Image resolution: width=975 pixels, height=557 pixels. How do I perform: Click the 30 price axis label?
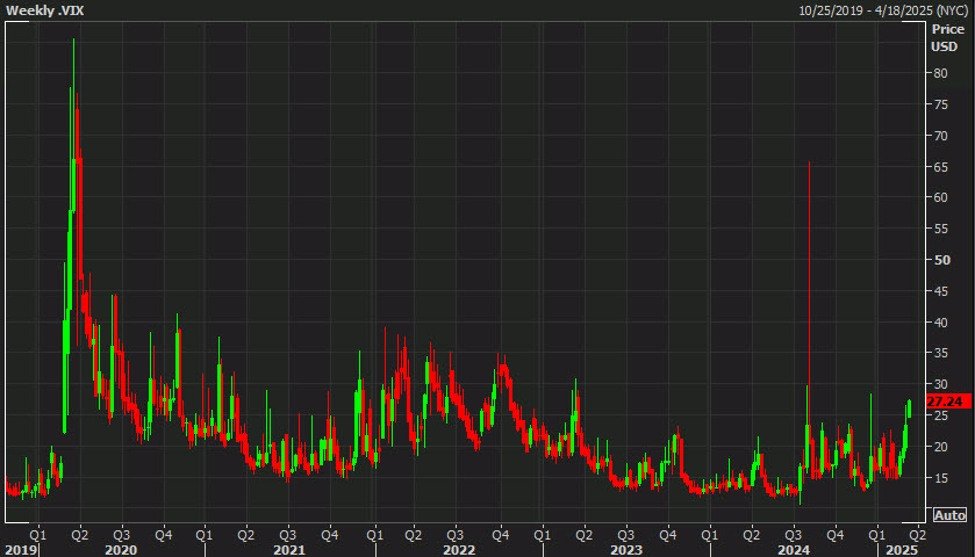(x=942, y=384)
